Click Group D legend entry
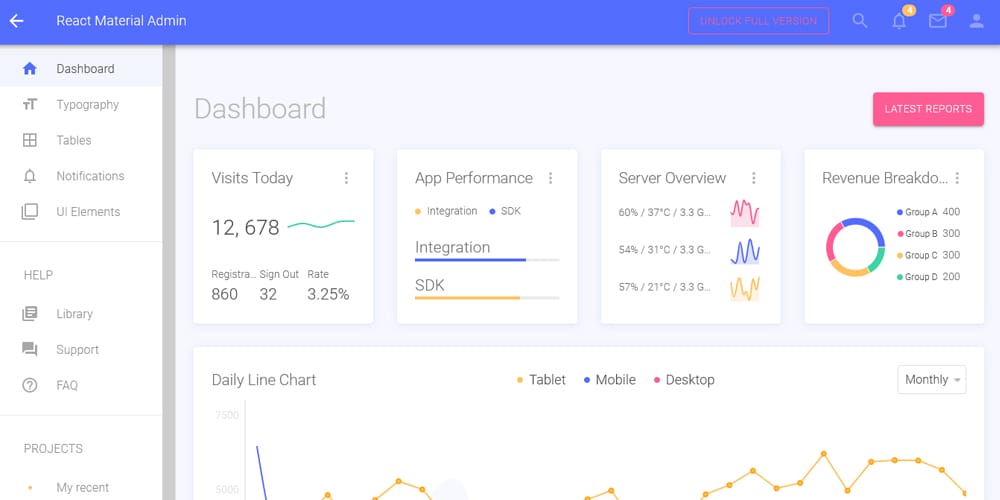This screenshot has height=500, width=1000. 928,277
